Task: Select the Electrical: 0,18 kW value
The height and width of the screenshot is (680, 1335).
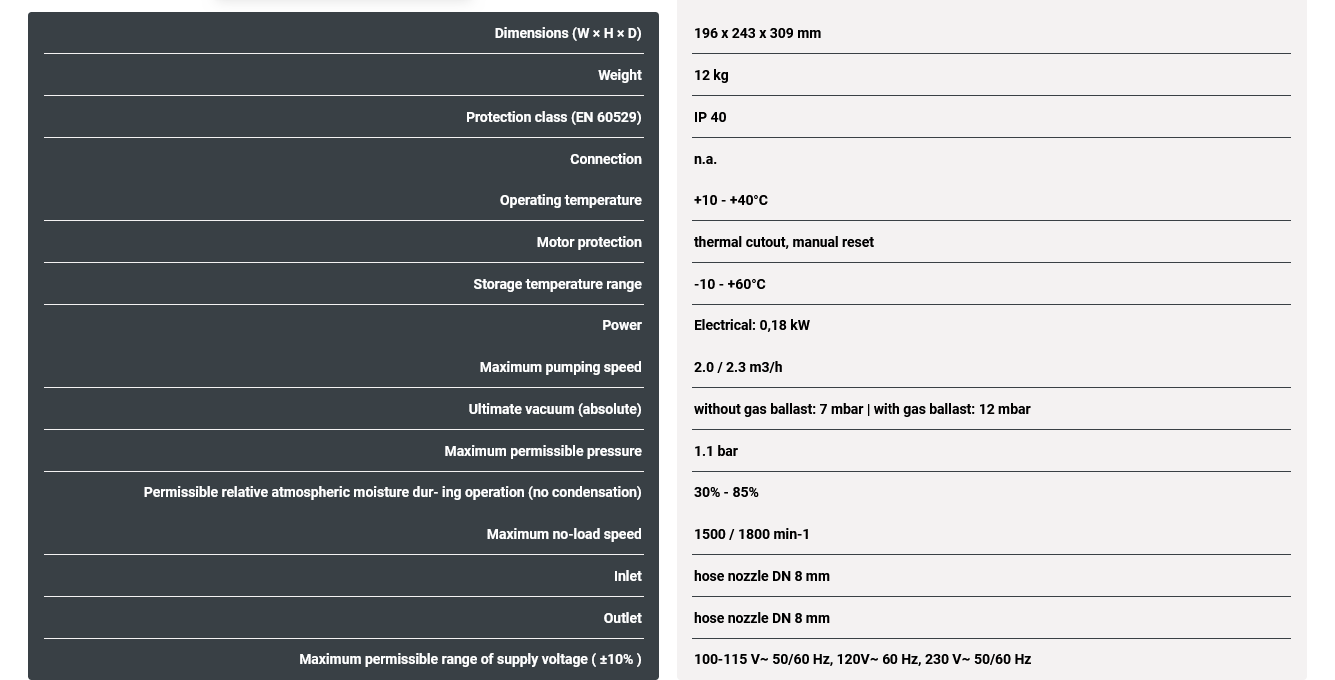Action: point(751,325)
